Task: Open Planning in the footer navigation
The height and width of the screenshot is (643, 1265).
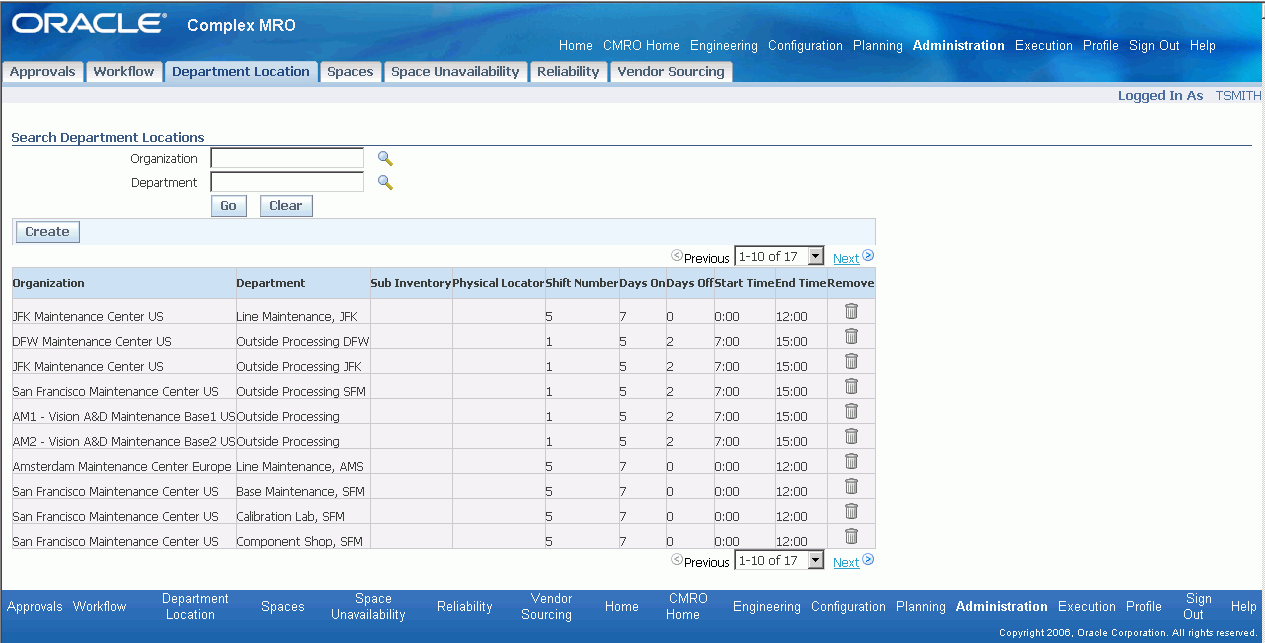Action: tap(921, 607)
